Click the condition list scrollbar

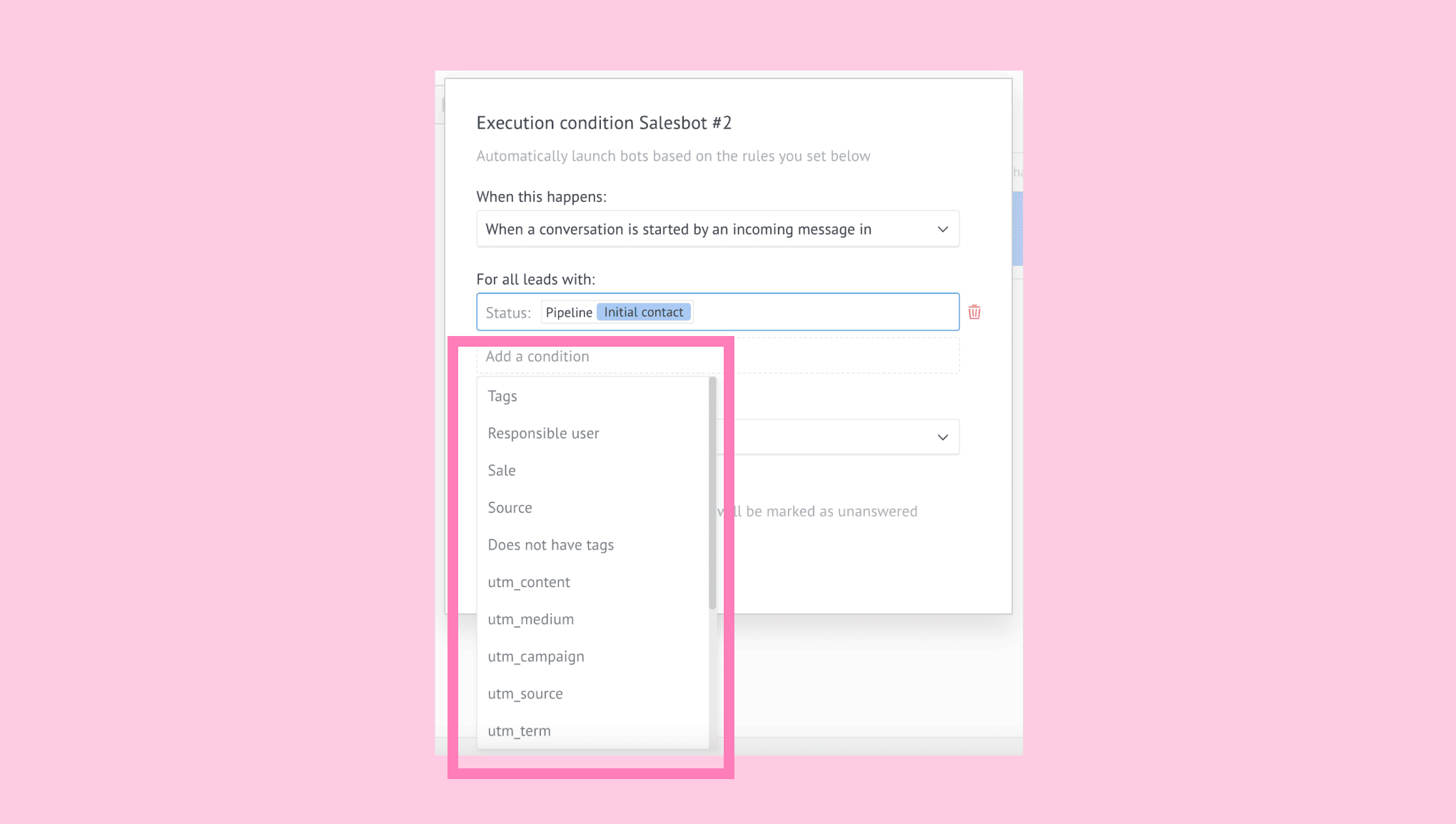tap(712, 493)
